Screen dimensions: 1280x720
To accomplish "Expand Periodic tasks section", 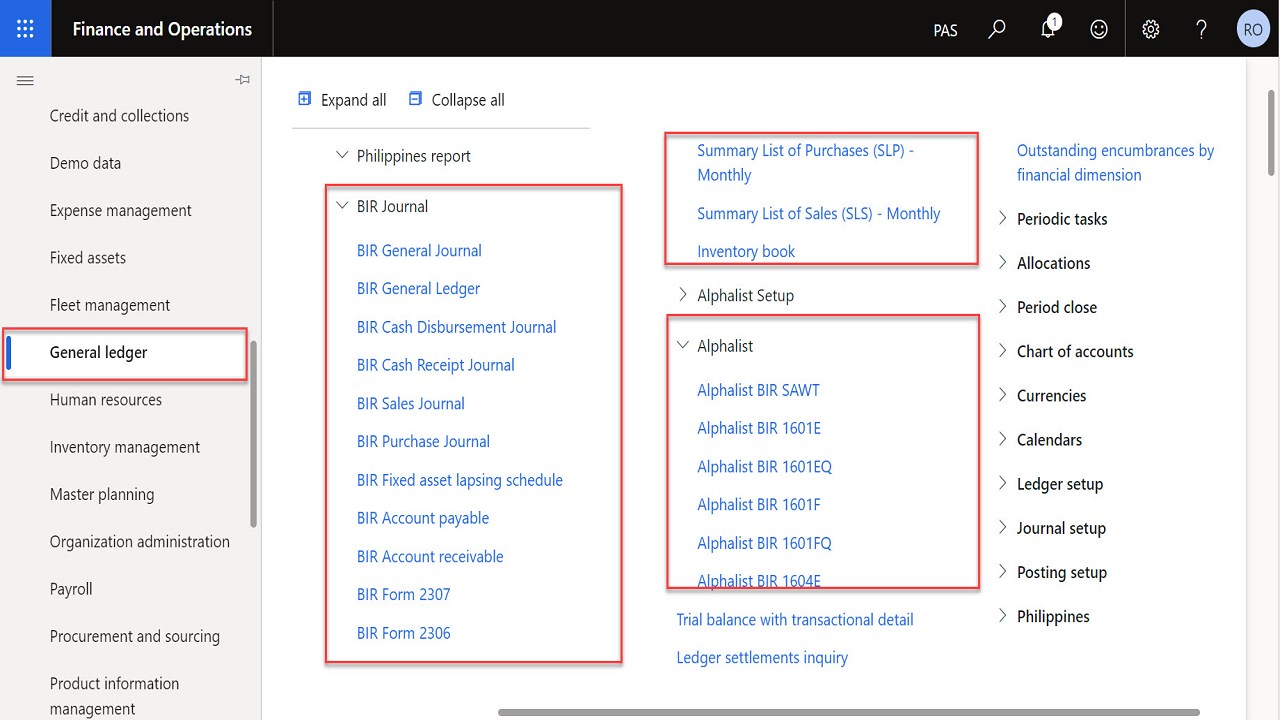I will (x=1003, y=218).
